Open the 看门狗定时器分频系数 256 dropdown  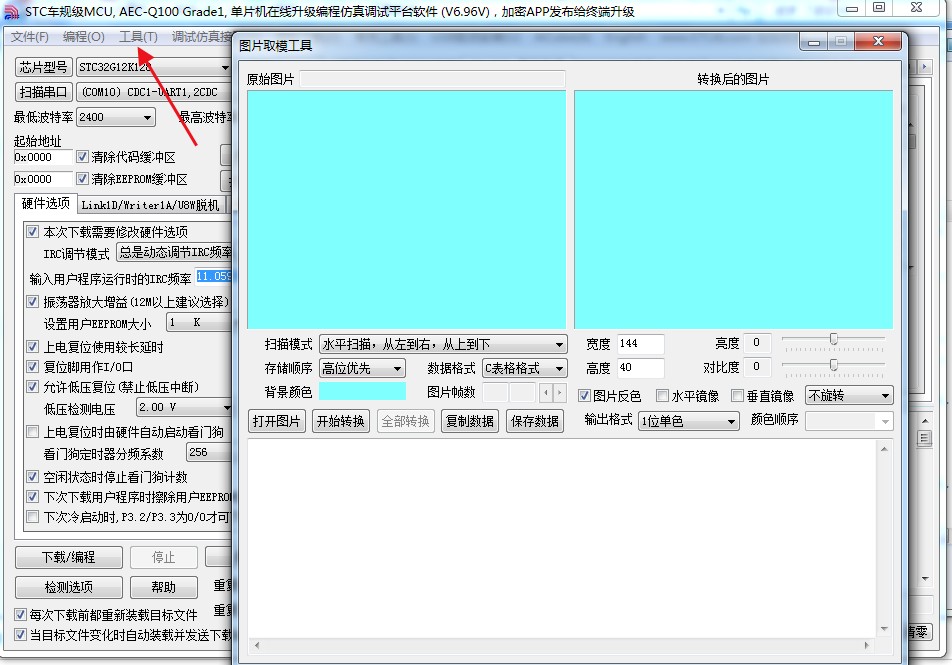[209, 452]
